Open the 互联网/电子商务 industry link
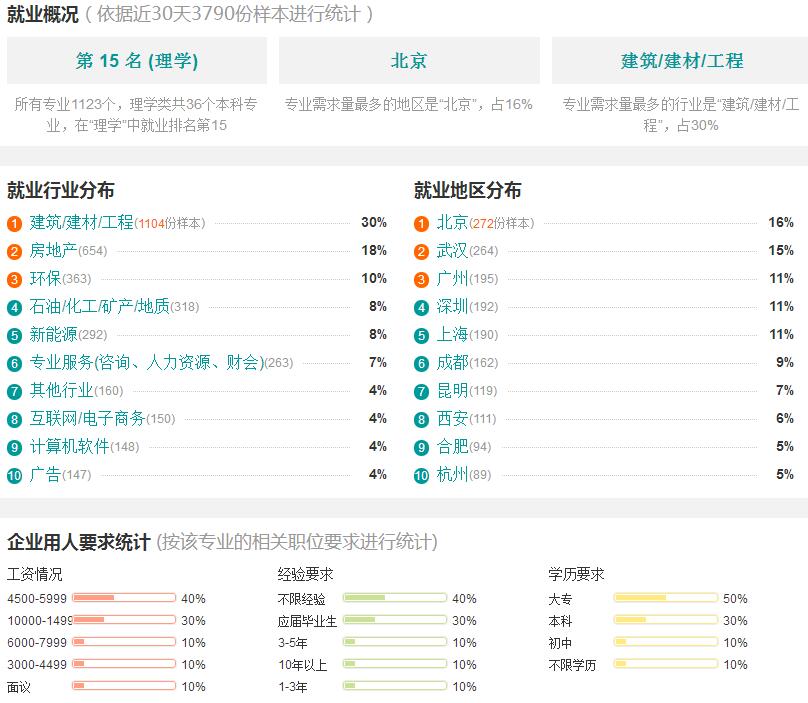The image size is (808, 703). pos(87,418)
